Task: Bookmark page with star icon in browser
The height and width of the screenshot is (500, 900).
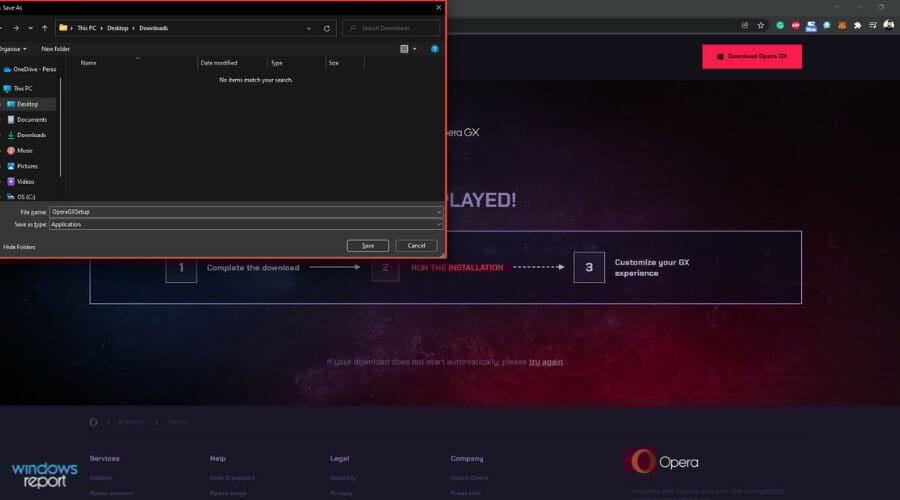Action: tap(761, 25)
